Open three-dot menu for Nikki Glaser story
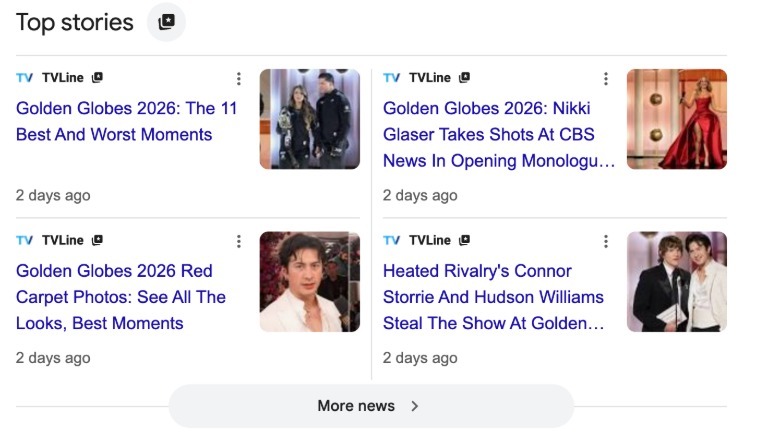Image resolution: width=780 pixels, height=438 pixels. point(605,78)
